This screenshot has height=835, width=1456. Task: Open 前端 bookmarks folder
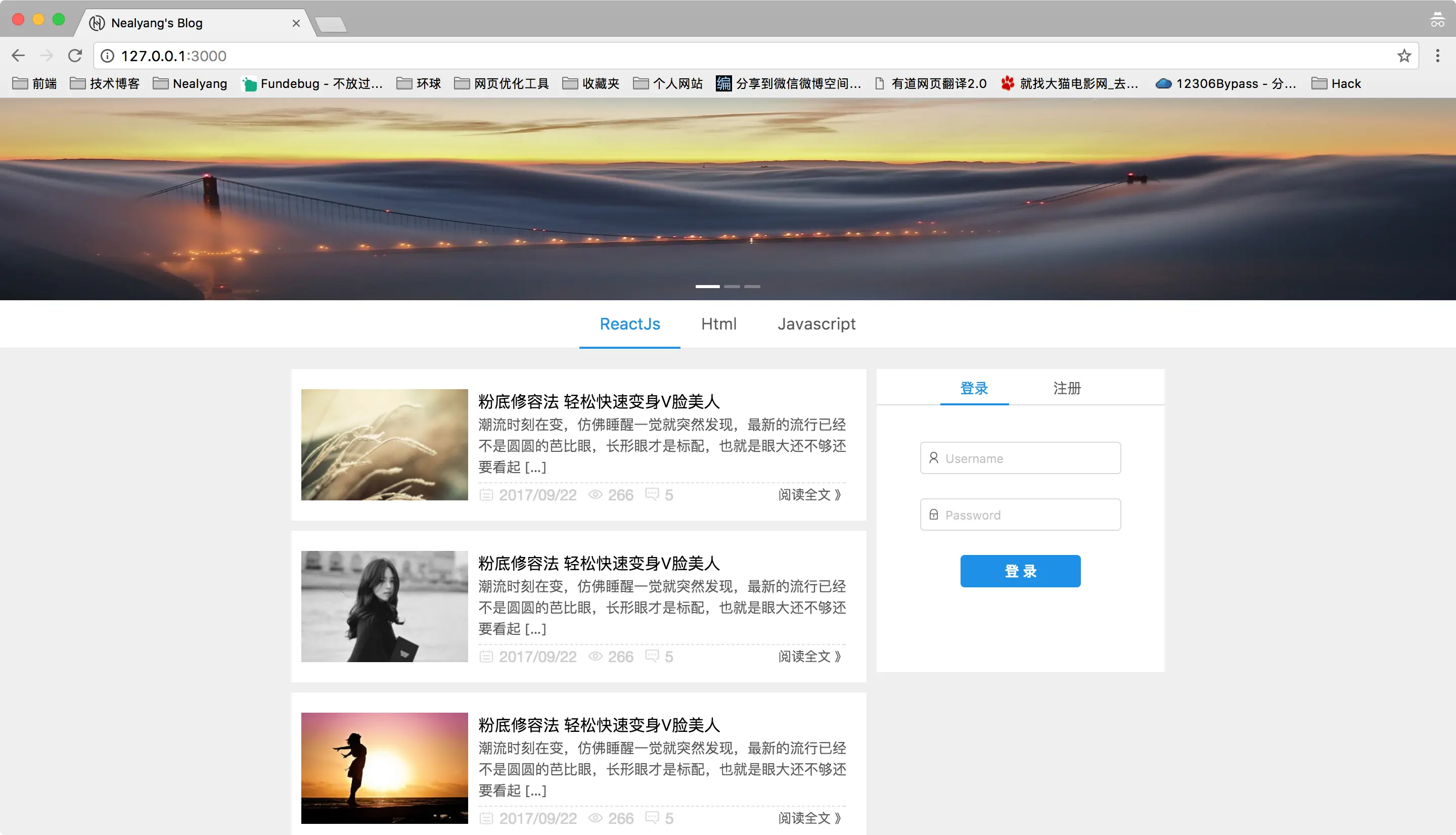[34, 84]
